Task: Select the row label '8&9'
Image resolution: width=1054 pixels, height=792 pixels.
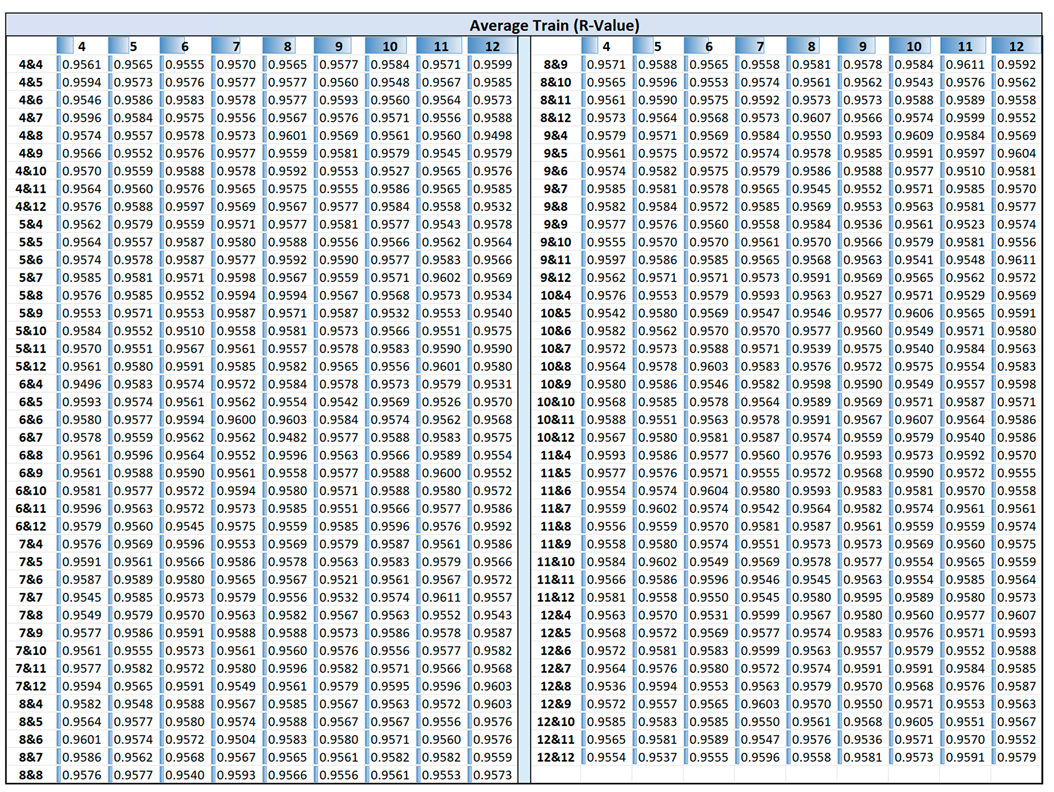Action: pyautogui.click(x=555, y=65)
